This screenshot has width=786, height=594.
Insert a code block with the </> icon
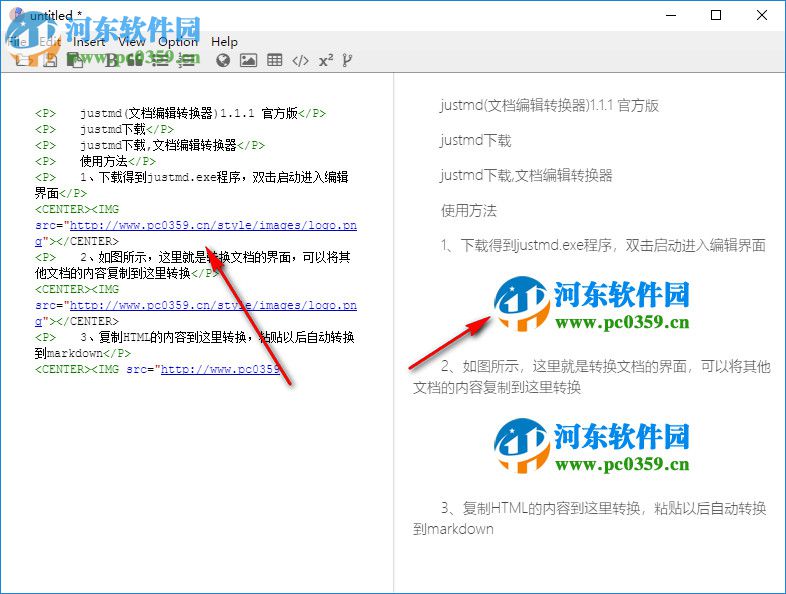click(x=300, y=61)
